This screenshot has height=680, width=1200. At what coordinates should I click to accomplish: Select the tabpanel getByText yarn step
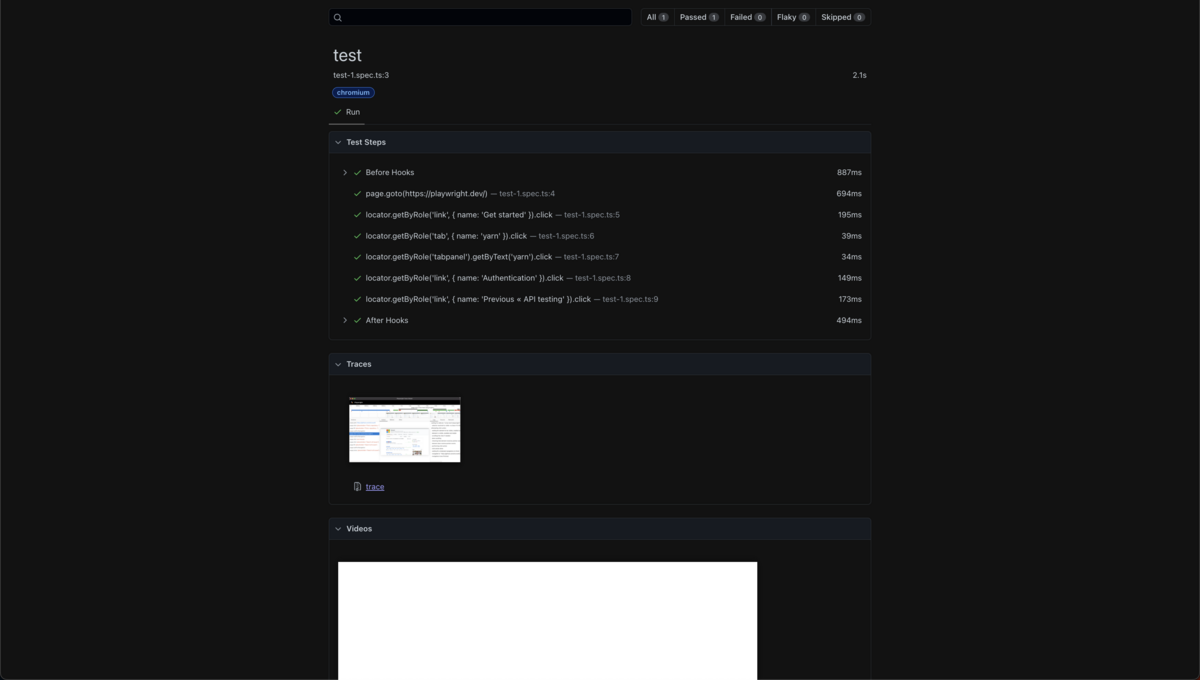600,257
